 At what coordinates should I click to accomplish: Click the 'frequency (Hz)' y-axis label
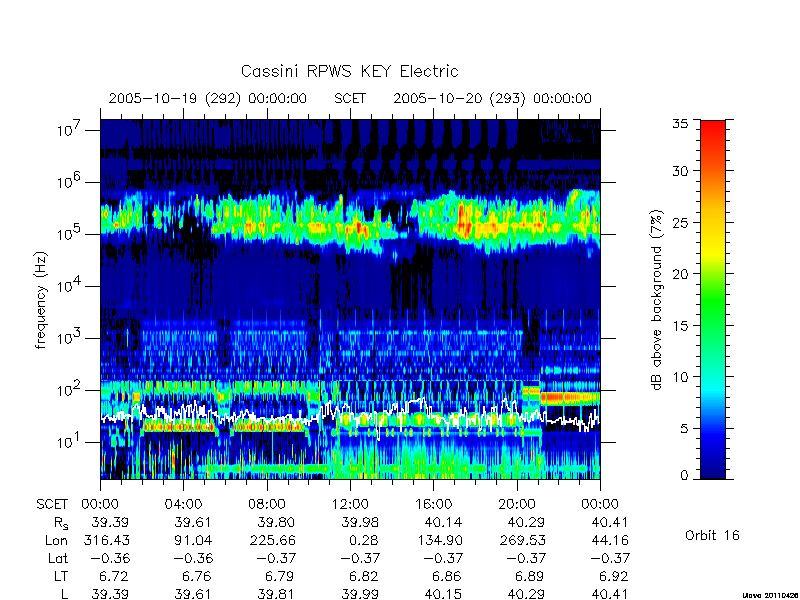click(x=41, y=300)
